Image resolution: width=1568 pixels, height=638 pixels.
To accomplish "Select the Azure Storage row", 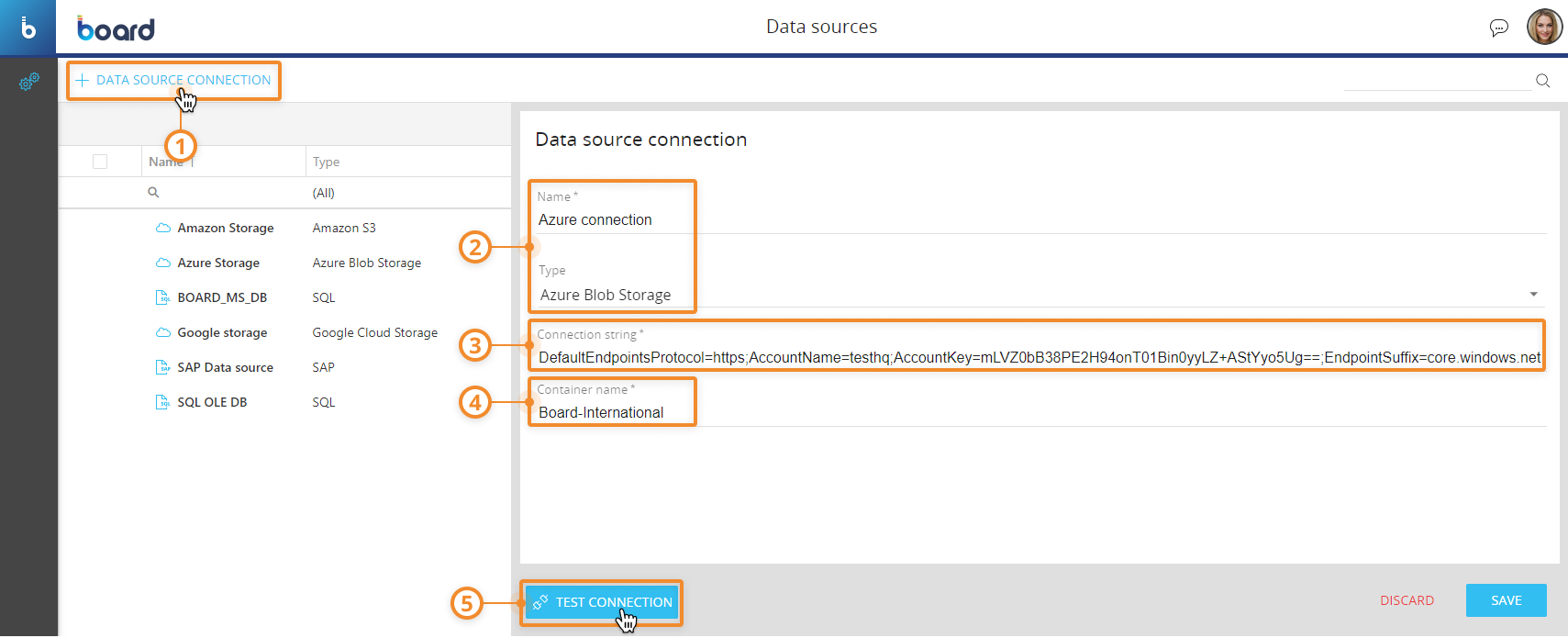I will (284, 263).
